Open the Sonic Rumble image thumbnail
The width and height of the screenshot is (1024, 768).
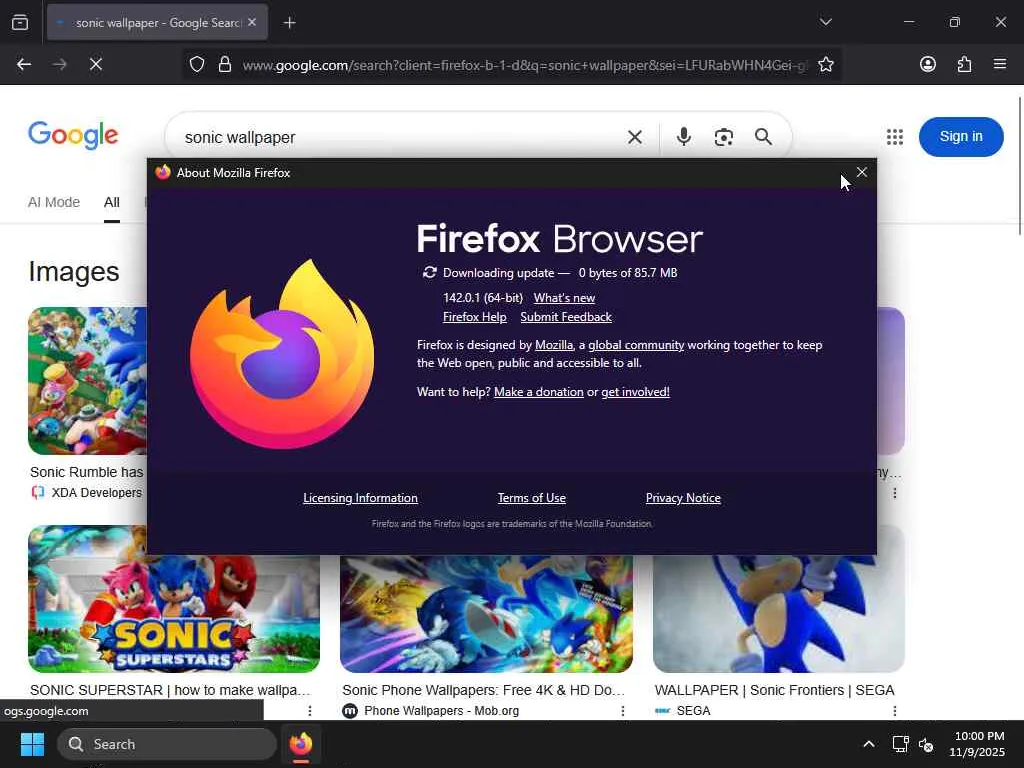(x=88, y=381)
